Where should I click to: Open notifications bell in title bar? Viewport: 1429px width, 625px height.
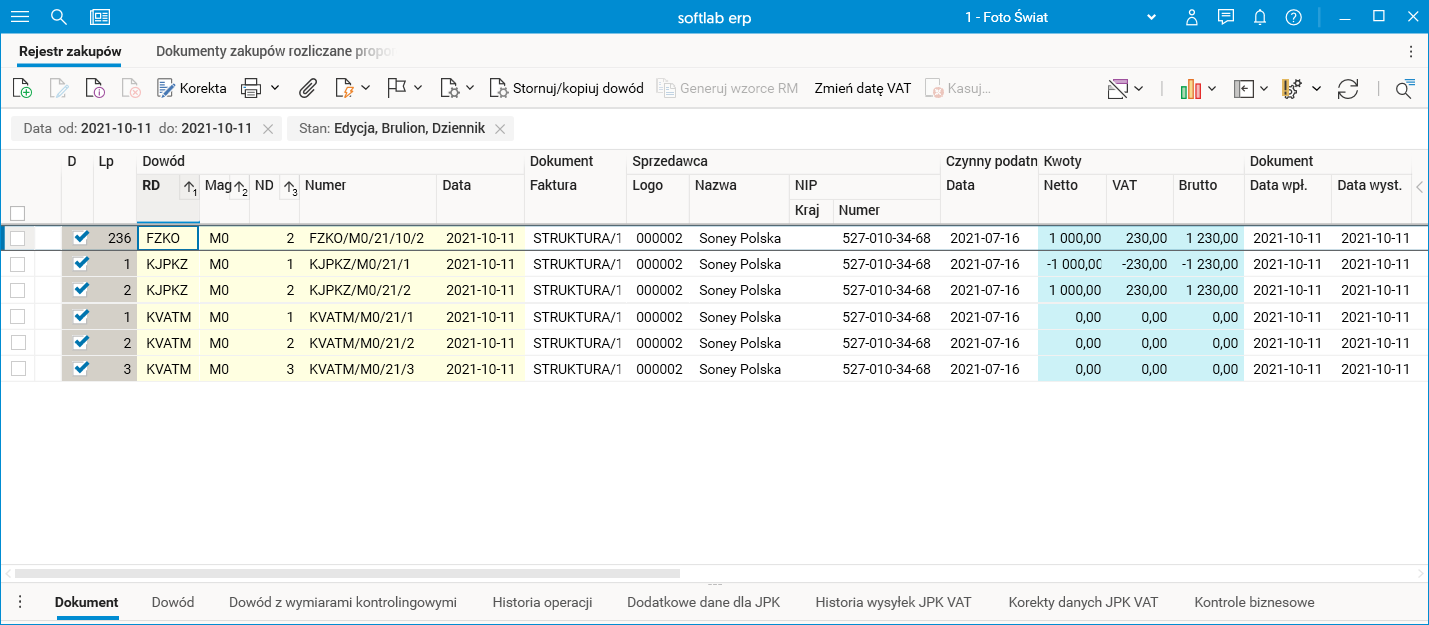pyautogui.click(x=1260, y=17)
